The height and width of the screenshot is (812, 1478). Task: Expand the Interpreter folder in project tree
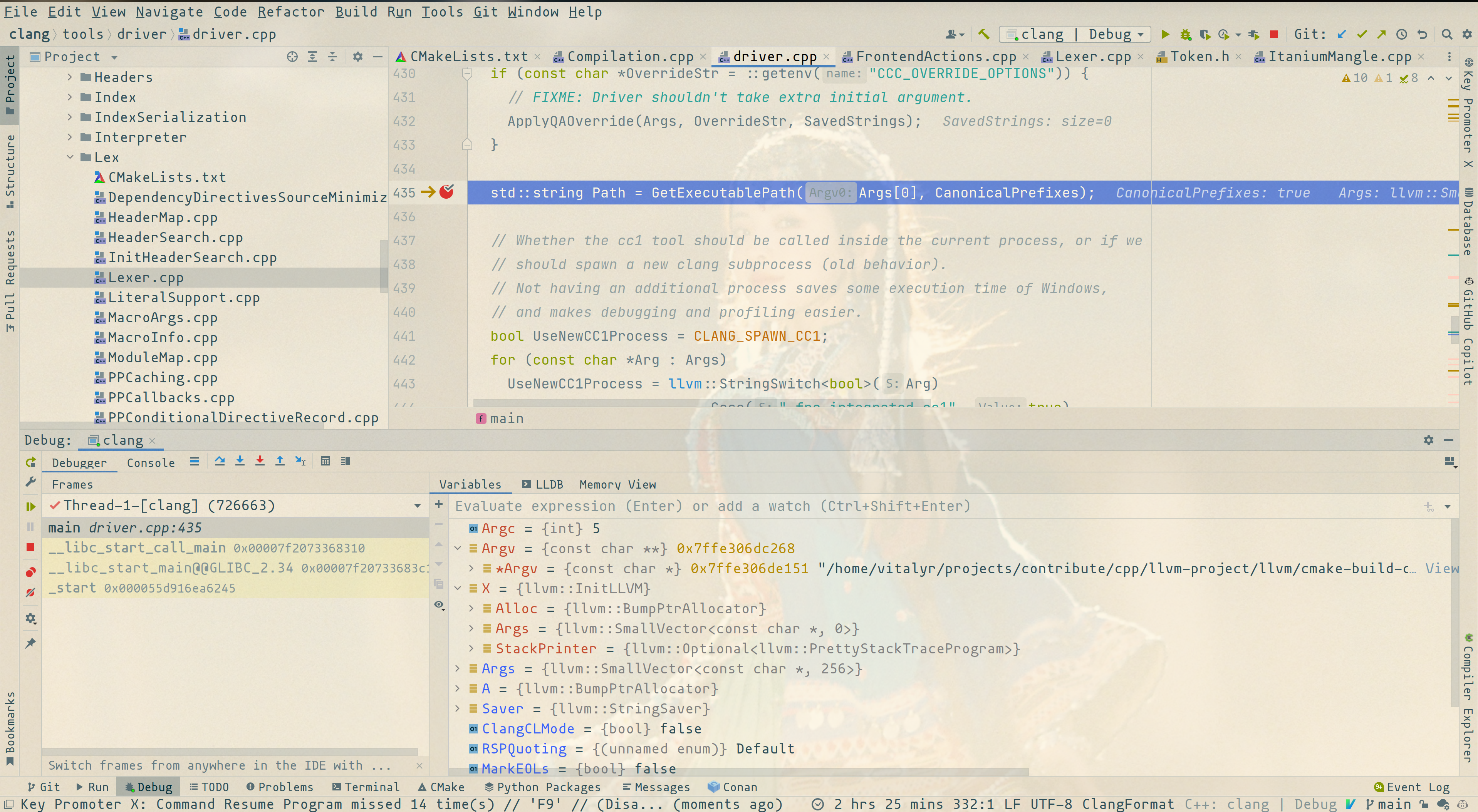point(70,137)
